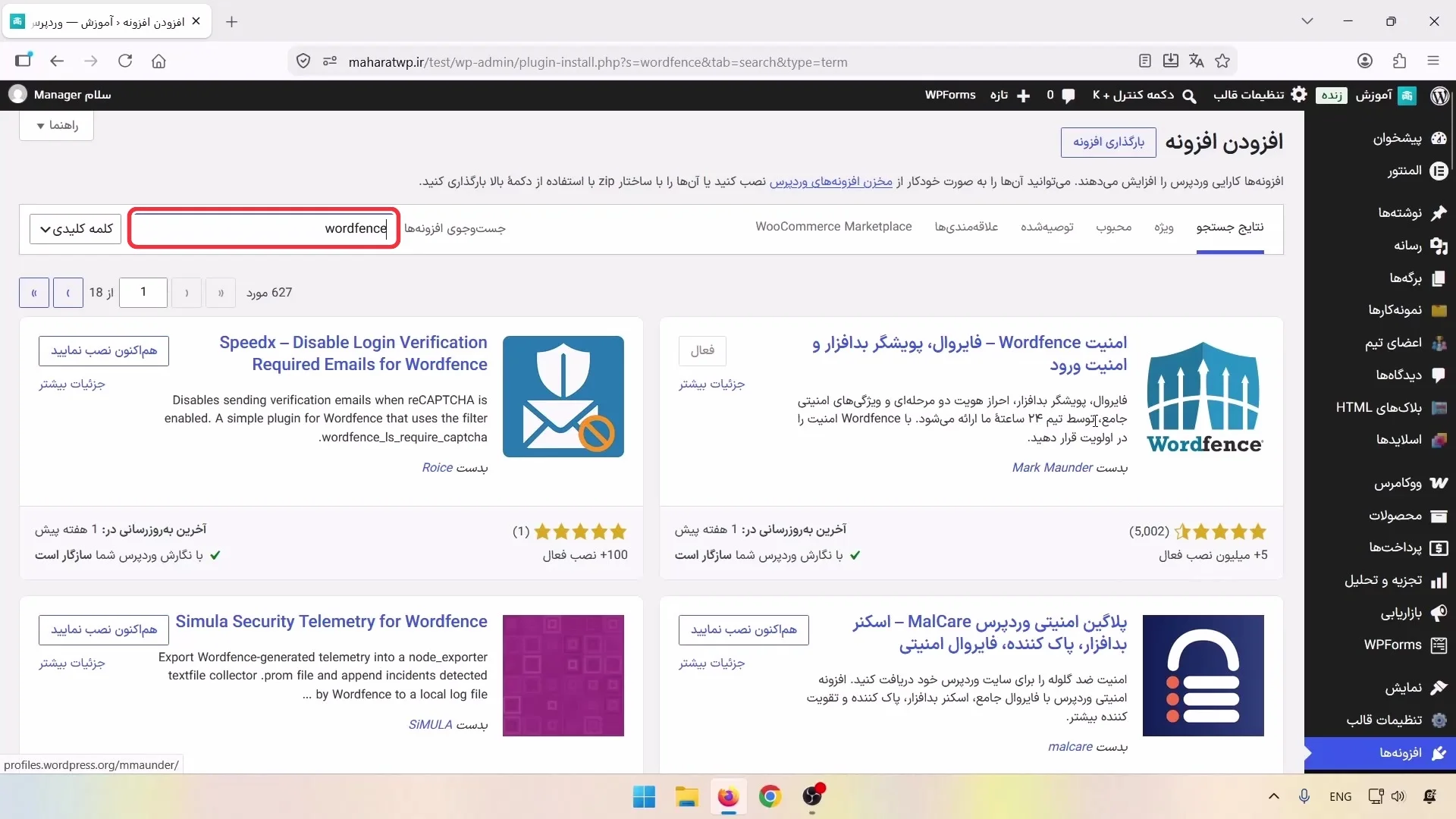This screenshot has height=819, width=1456.
Task: Click the Windows Start button
Action: tap(644, 796)
